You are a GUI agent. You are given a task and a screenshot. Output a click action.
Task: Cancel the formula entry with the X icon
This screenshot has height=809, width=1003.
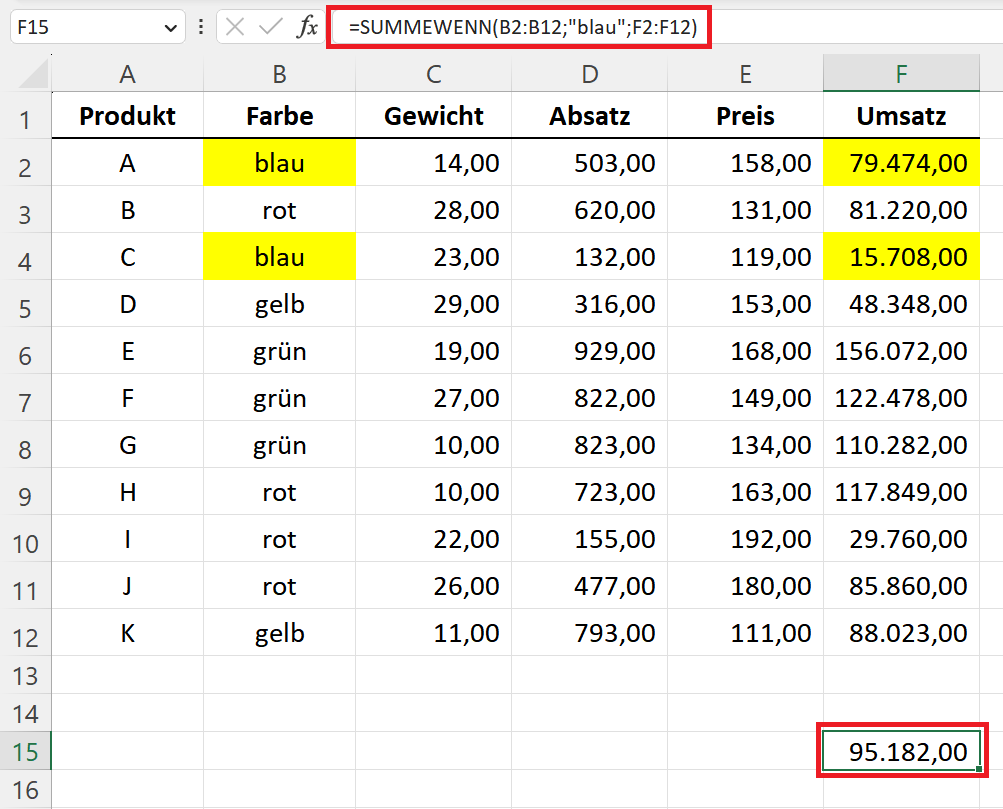(x=235, y=27)
